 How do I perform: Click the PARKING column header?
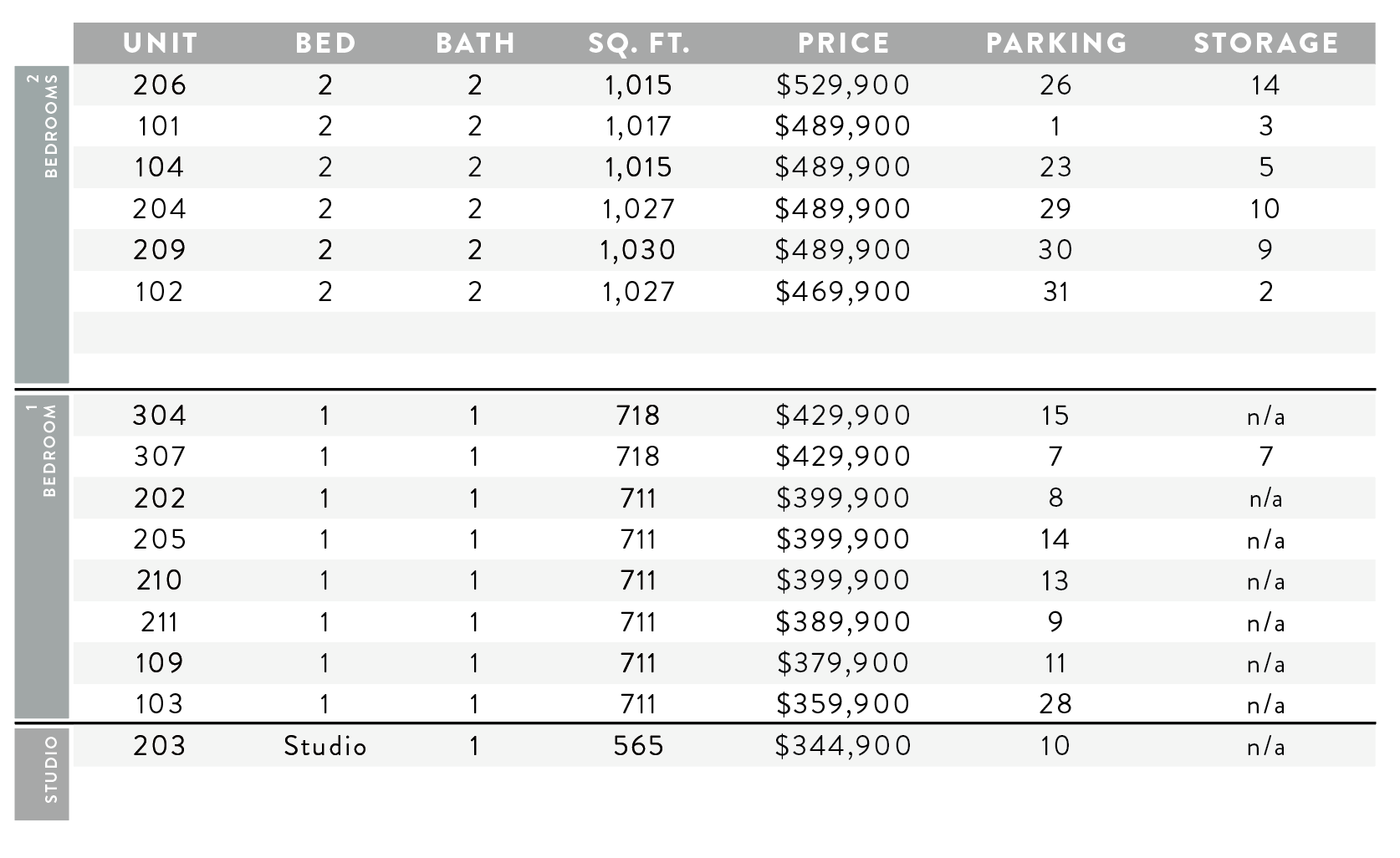pyautogui.click(x=1056, y=43)
